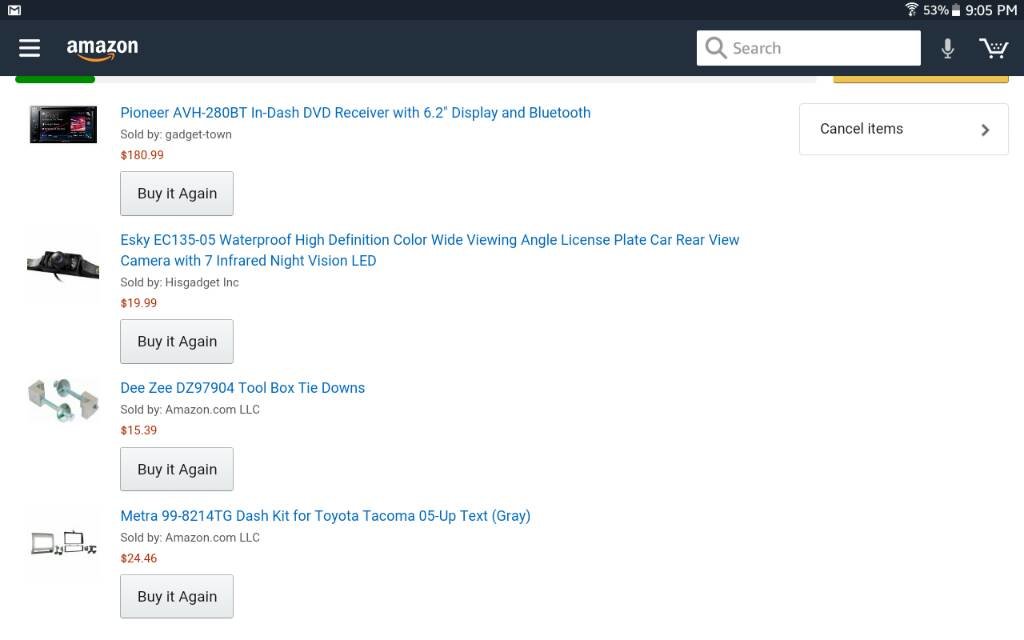
Task: Focus the Search input field
Action: pyautogui.click(x=808, y=48)
